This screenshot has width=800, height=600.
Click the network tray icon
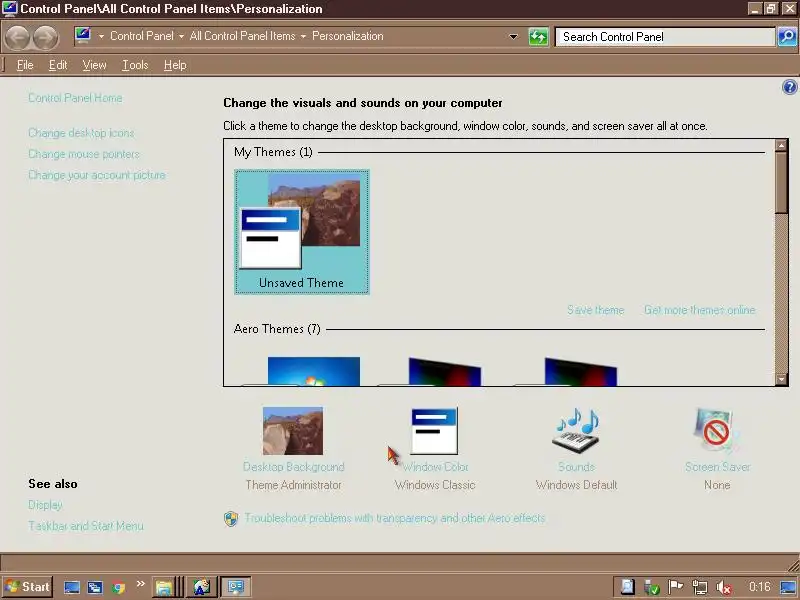pos(700,587)
